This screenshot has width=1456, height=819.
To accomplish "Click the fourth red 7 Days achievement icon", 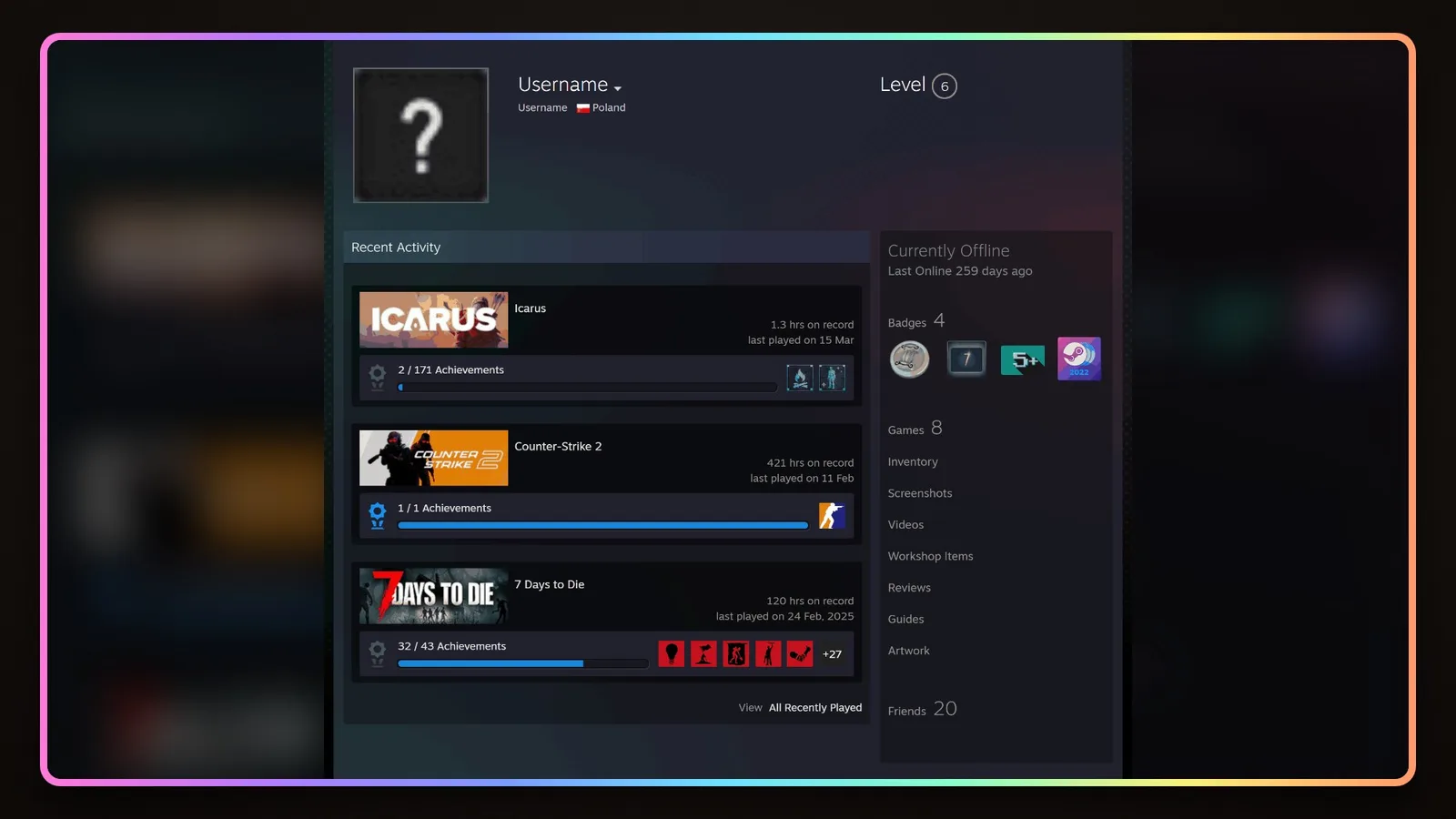I will (x=768, y=653).
